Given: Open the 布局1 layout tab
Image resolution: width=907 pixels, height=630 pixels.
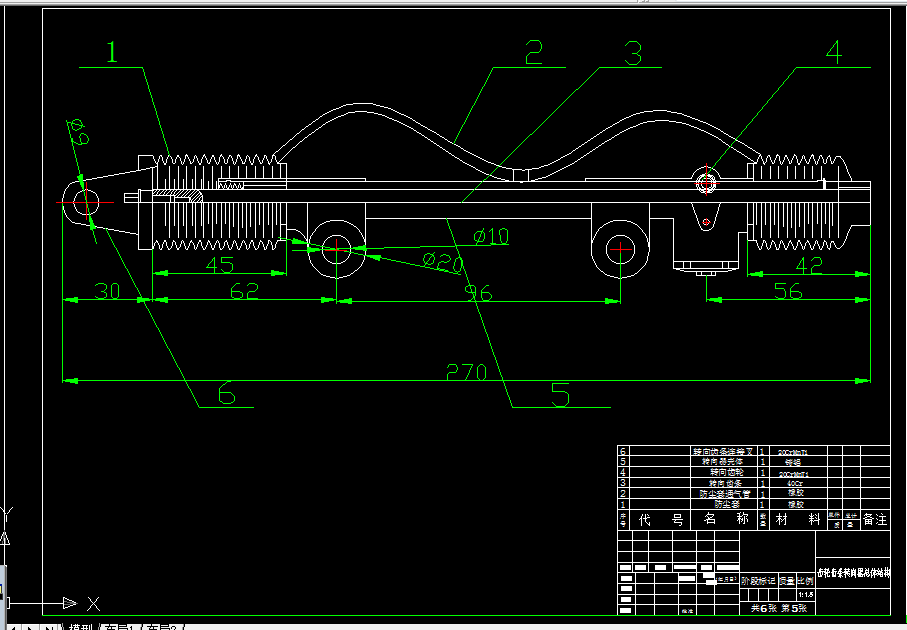Looking at the screenshot, I should (x=120, y=627).
